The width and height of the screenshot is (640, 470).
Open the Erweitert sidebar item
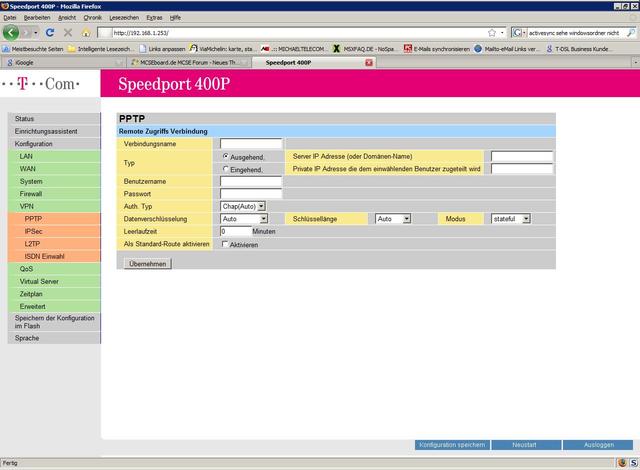click(x=54, y=306)
